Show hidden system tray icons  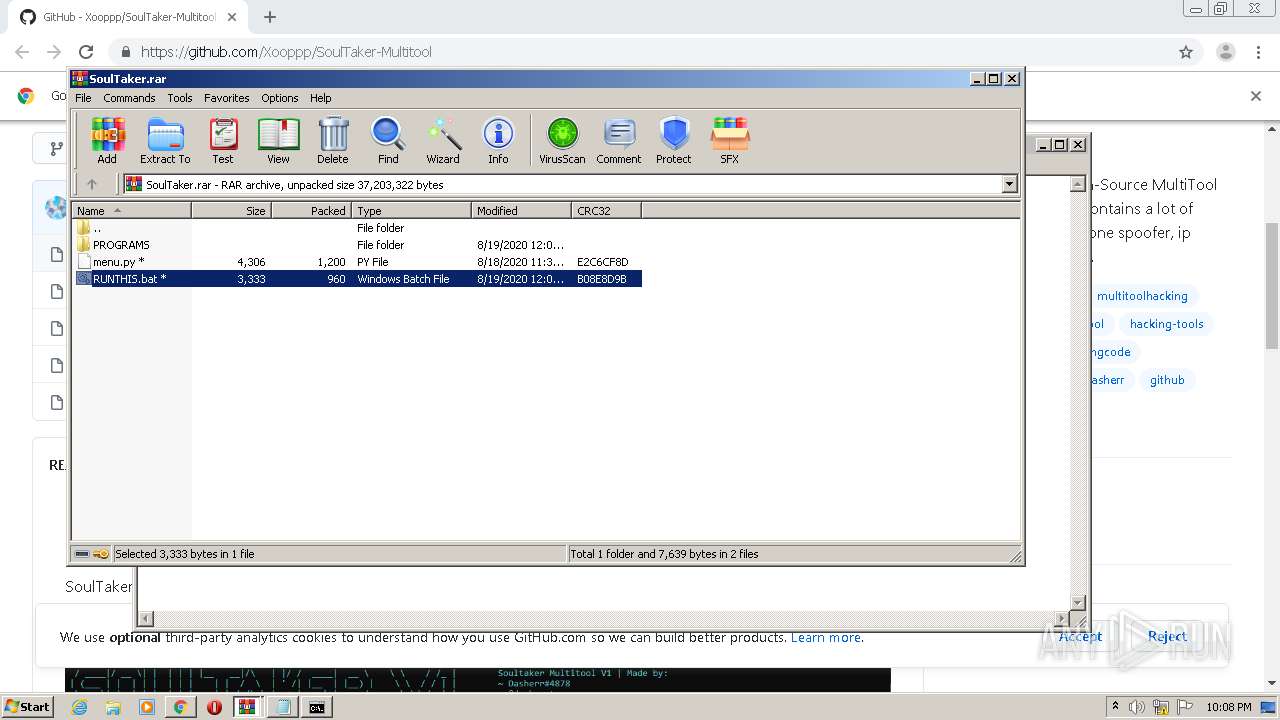pos(1117,707)
